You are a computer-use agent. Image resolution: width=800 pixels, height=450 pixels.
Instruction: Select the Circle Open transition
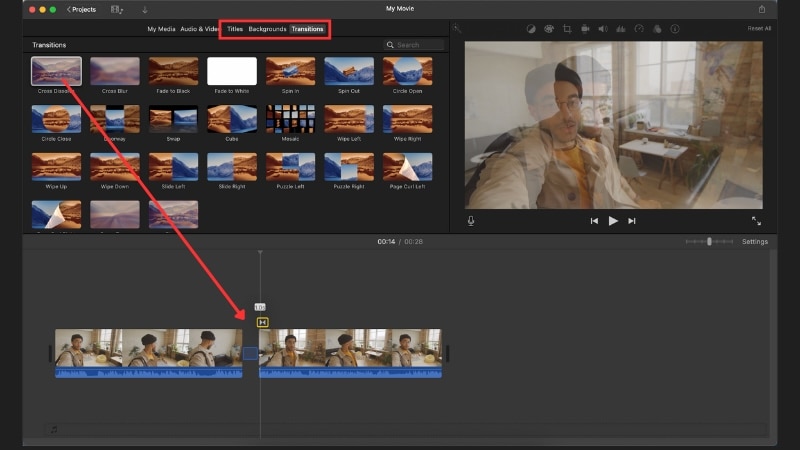pyautogui.click(x=407, y=71)
